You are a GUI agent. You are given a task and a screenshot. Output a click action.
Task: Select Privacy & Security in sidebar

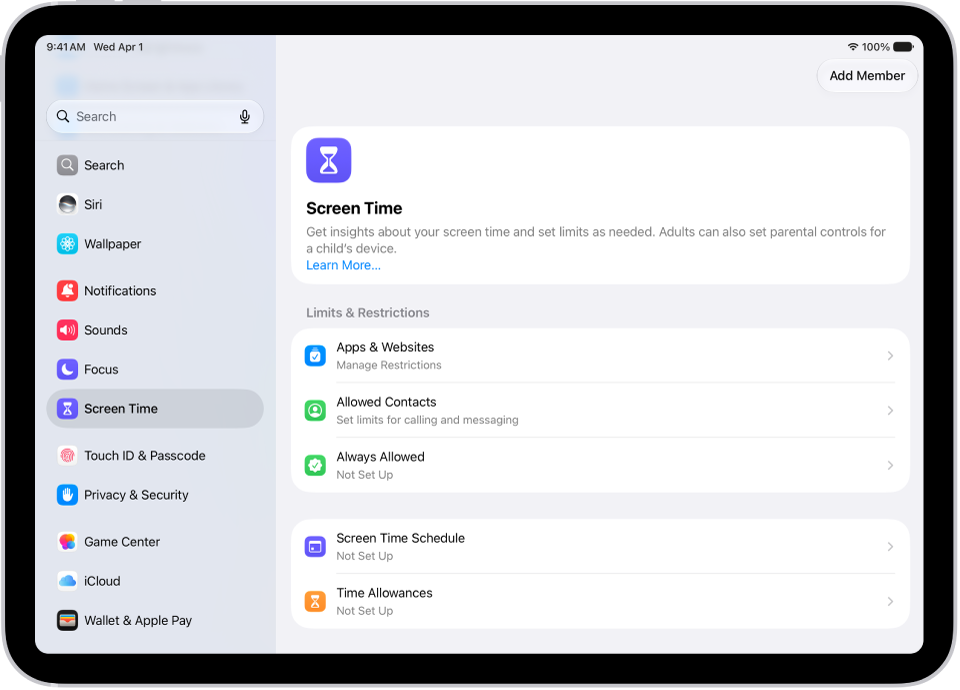[155, 495]
